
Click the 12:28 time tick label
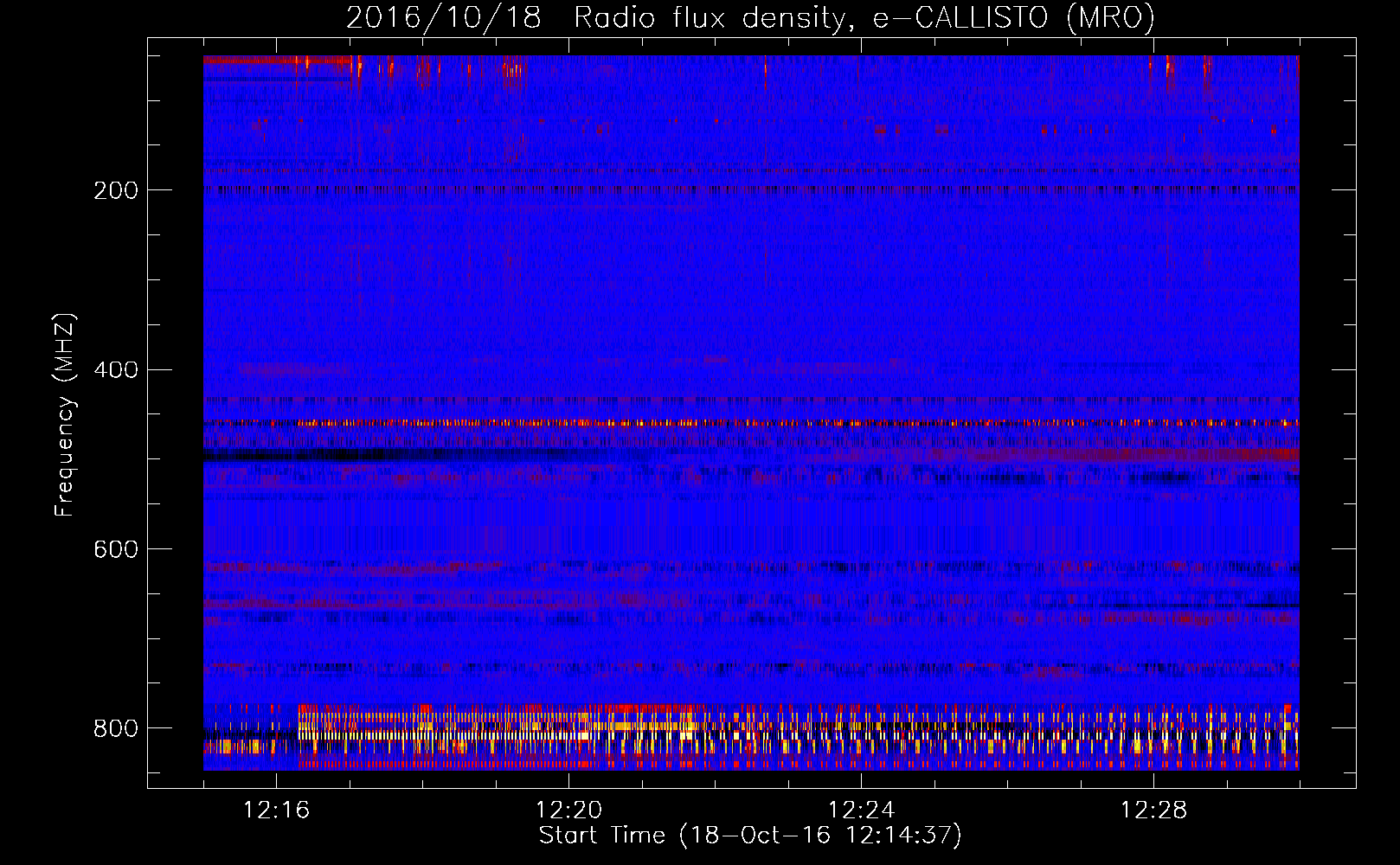(x=1153, y=810)
